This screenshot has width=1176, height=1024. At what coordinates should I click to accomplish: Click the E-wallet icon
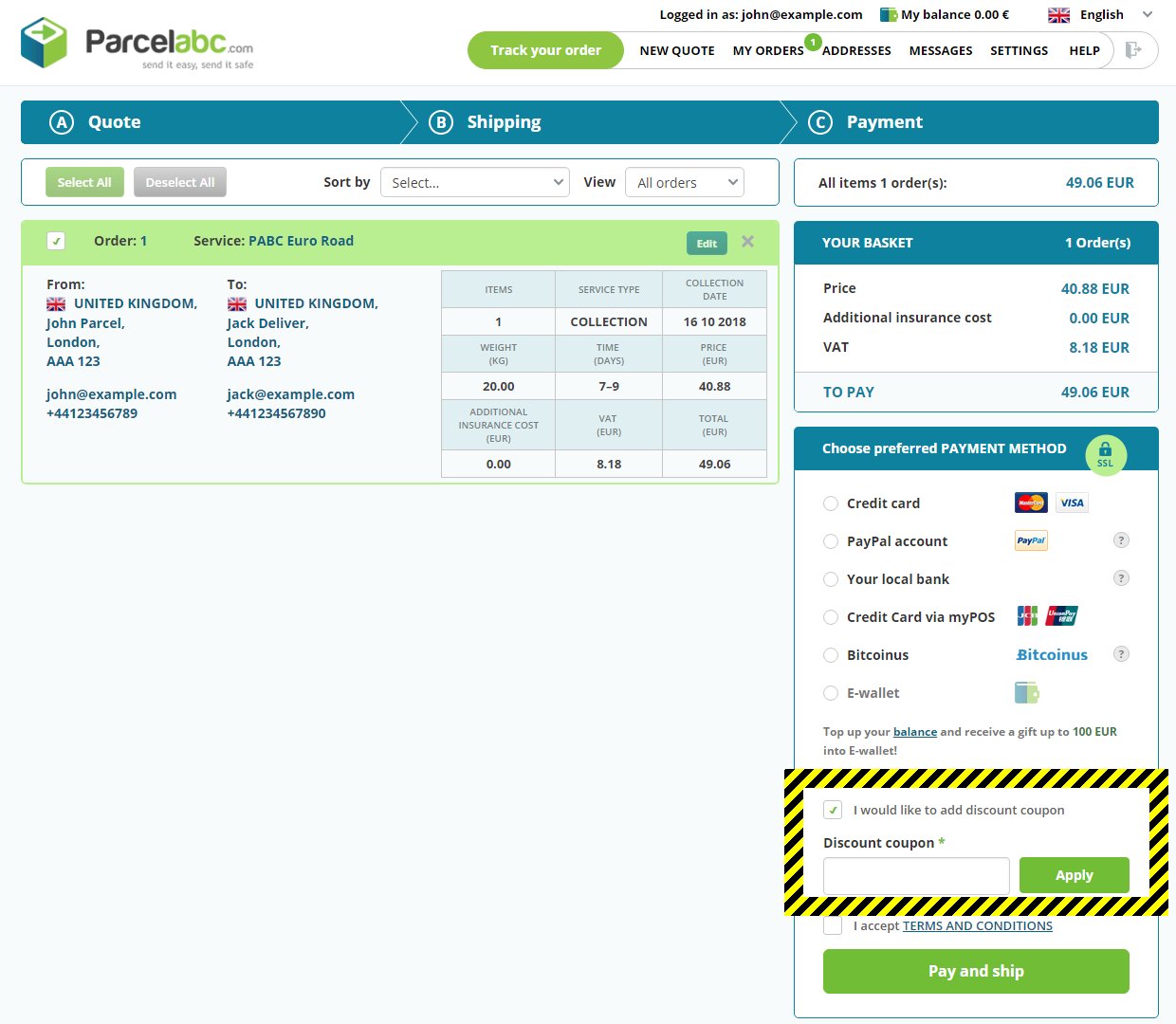pos(1026,693)
